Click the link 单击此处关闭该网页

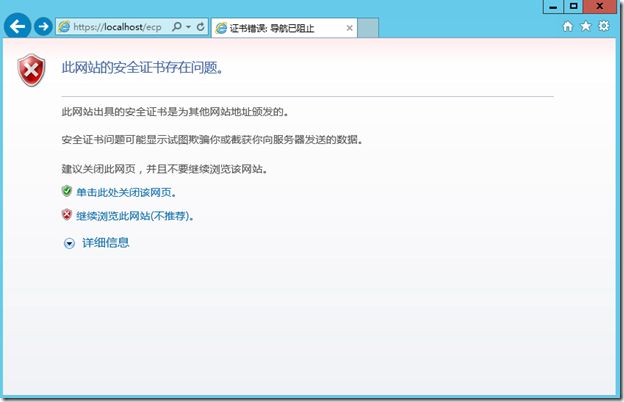pyautogui.click(x=126, y=193)
